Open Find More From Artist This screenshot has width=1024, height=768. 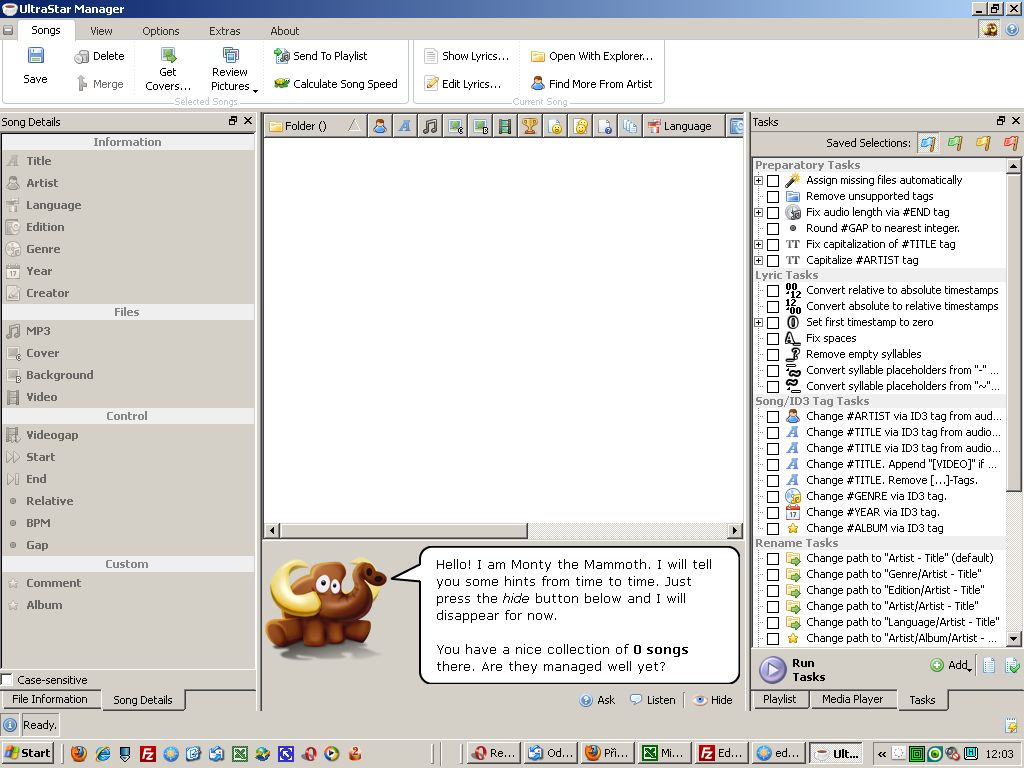click(591, 84)
